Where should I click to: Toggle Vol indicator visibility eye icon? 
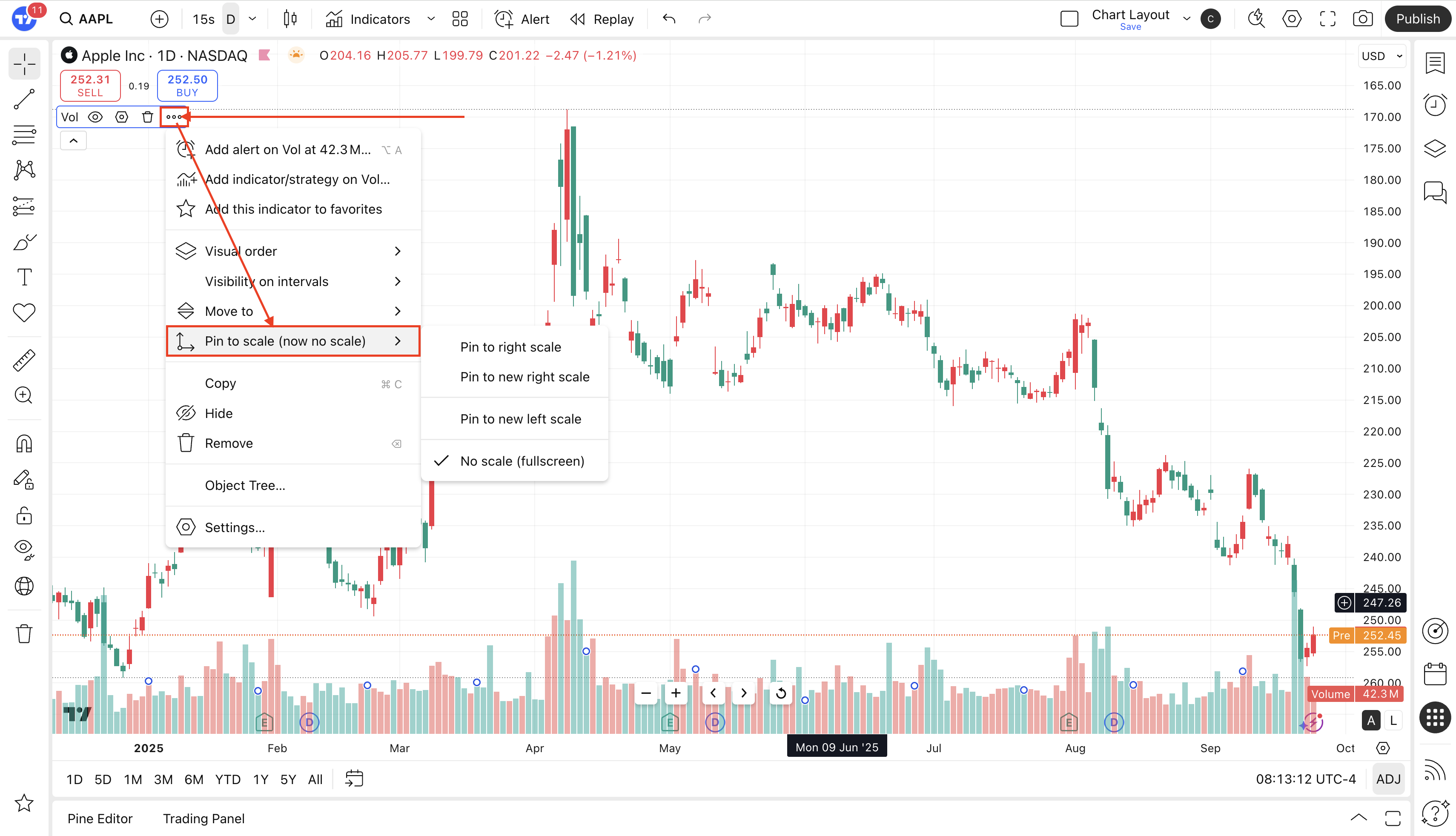95,117
